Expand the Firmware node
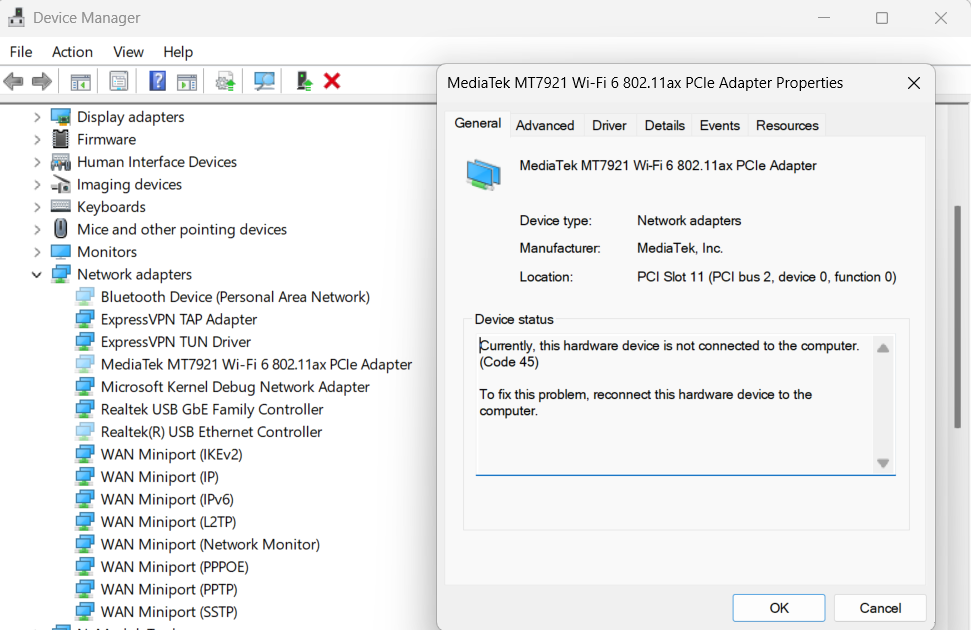This screenshot has height=630, width=971. click(37, 139)
